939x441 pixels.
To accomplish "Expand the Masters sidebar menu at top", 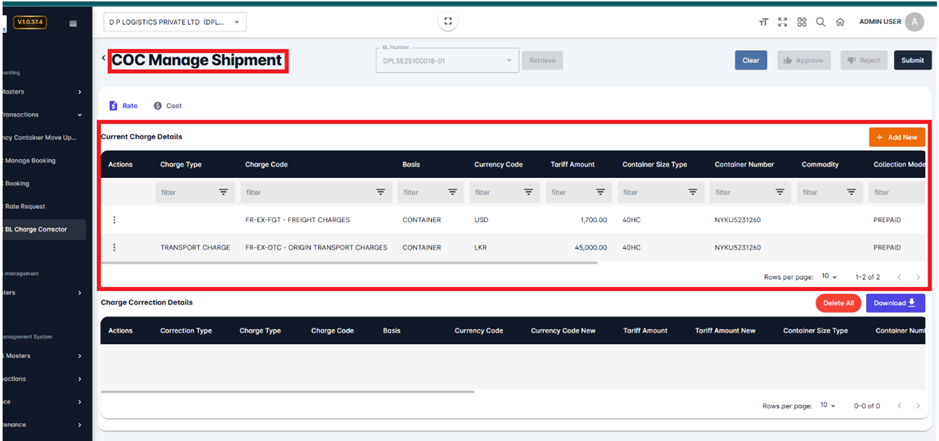I will 45,92.
